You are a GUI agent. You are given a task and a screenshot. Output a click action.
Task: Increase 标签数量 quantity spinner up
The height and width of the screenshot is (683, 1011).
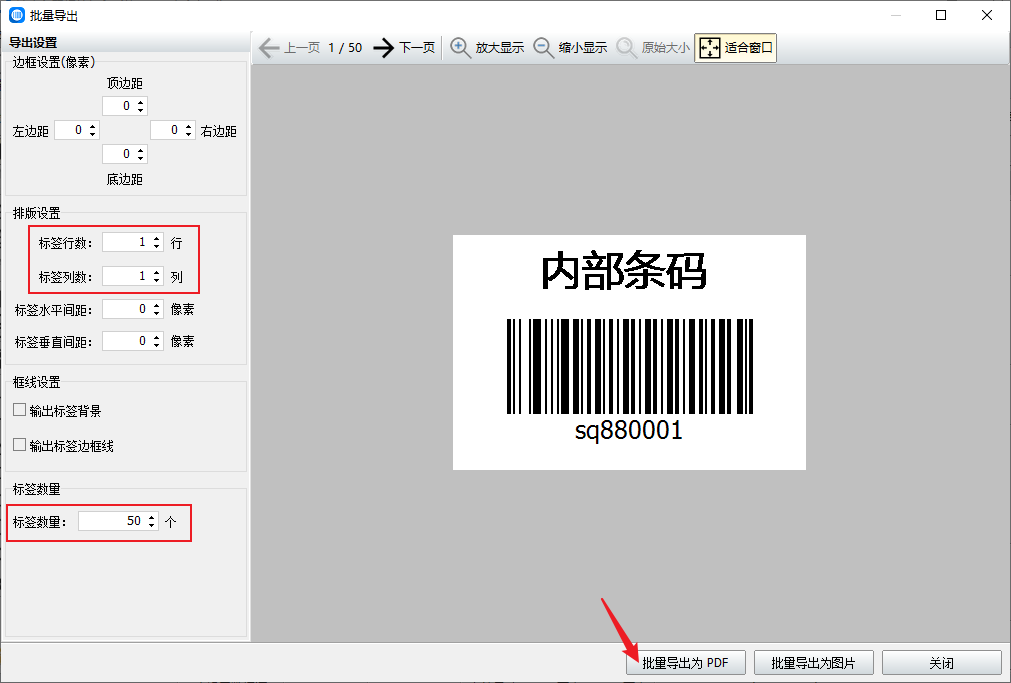(x=152, y=517)
